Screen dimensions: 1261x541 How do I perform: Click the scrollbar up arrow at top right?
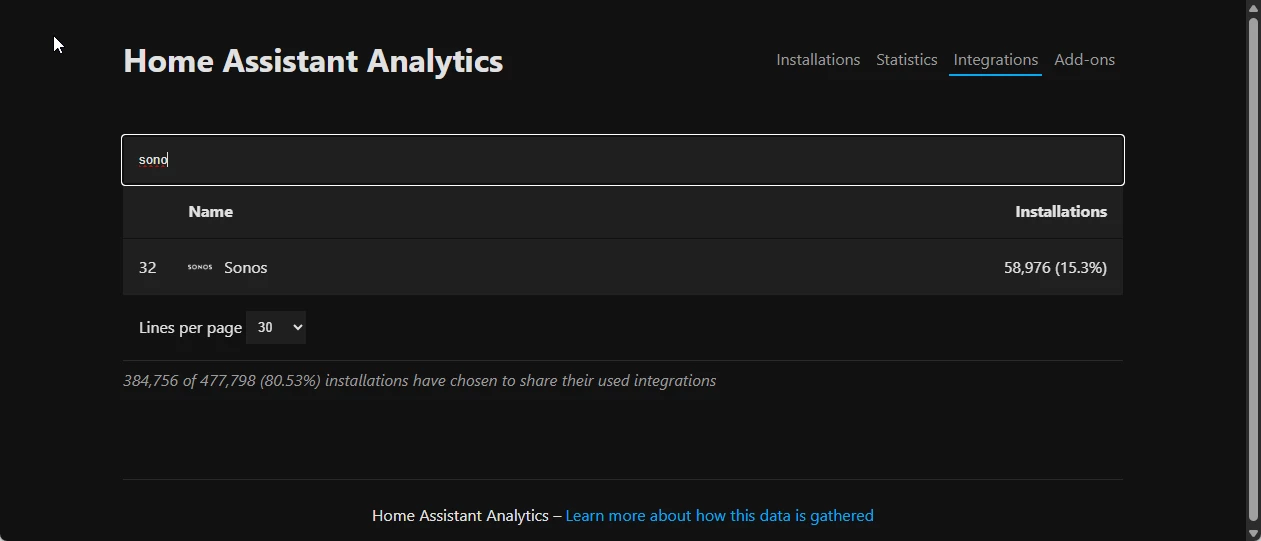tap(1253, 8)
